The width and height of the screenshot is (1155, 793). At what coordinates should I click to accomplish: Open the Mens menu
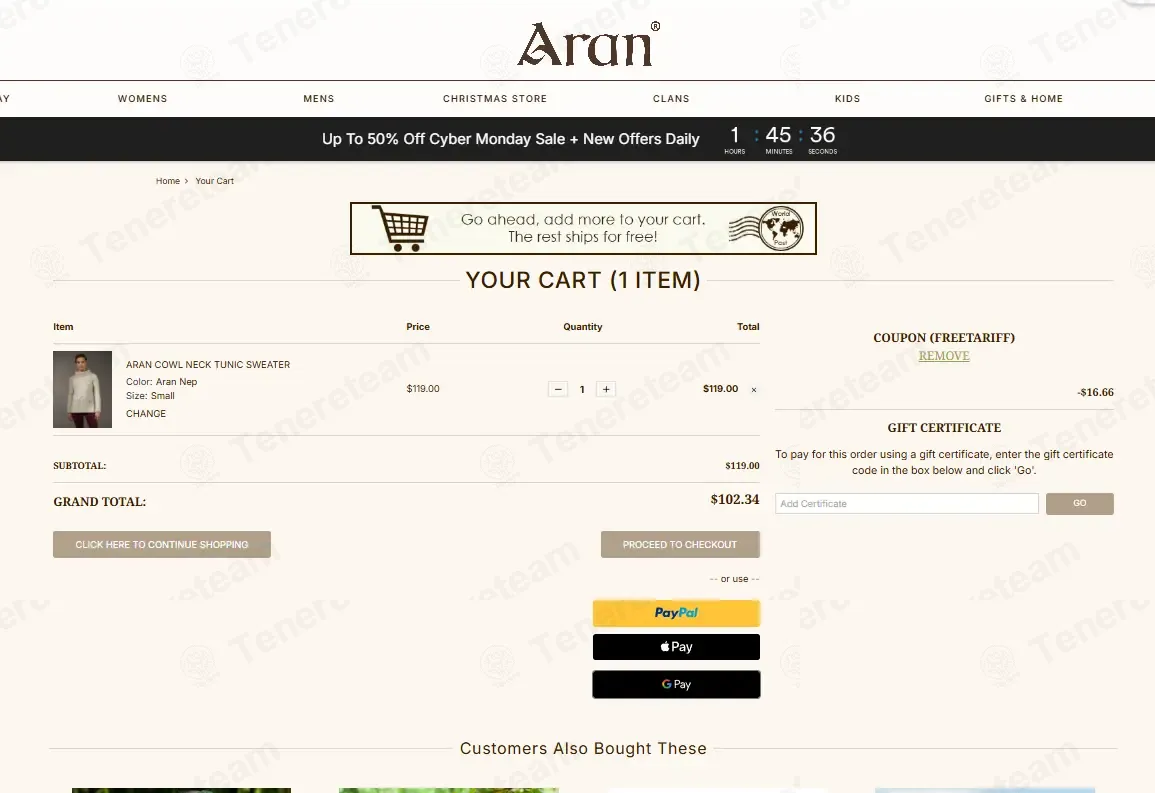319,99
